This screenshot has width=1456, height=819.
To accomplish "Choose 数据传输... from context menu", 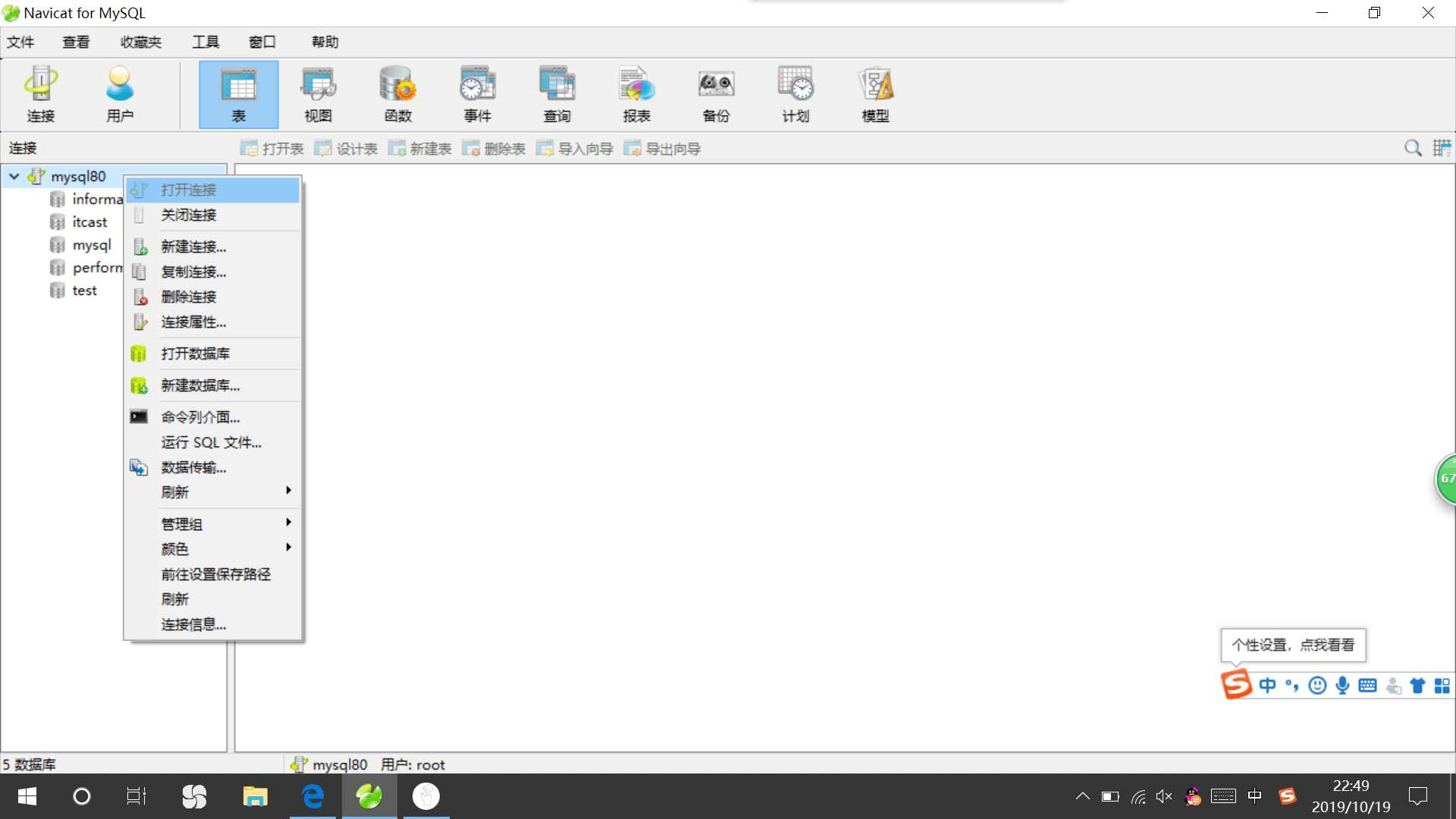I will point(213,467).
